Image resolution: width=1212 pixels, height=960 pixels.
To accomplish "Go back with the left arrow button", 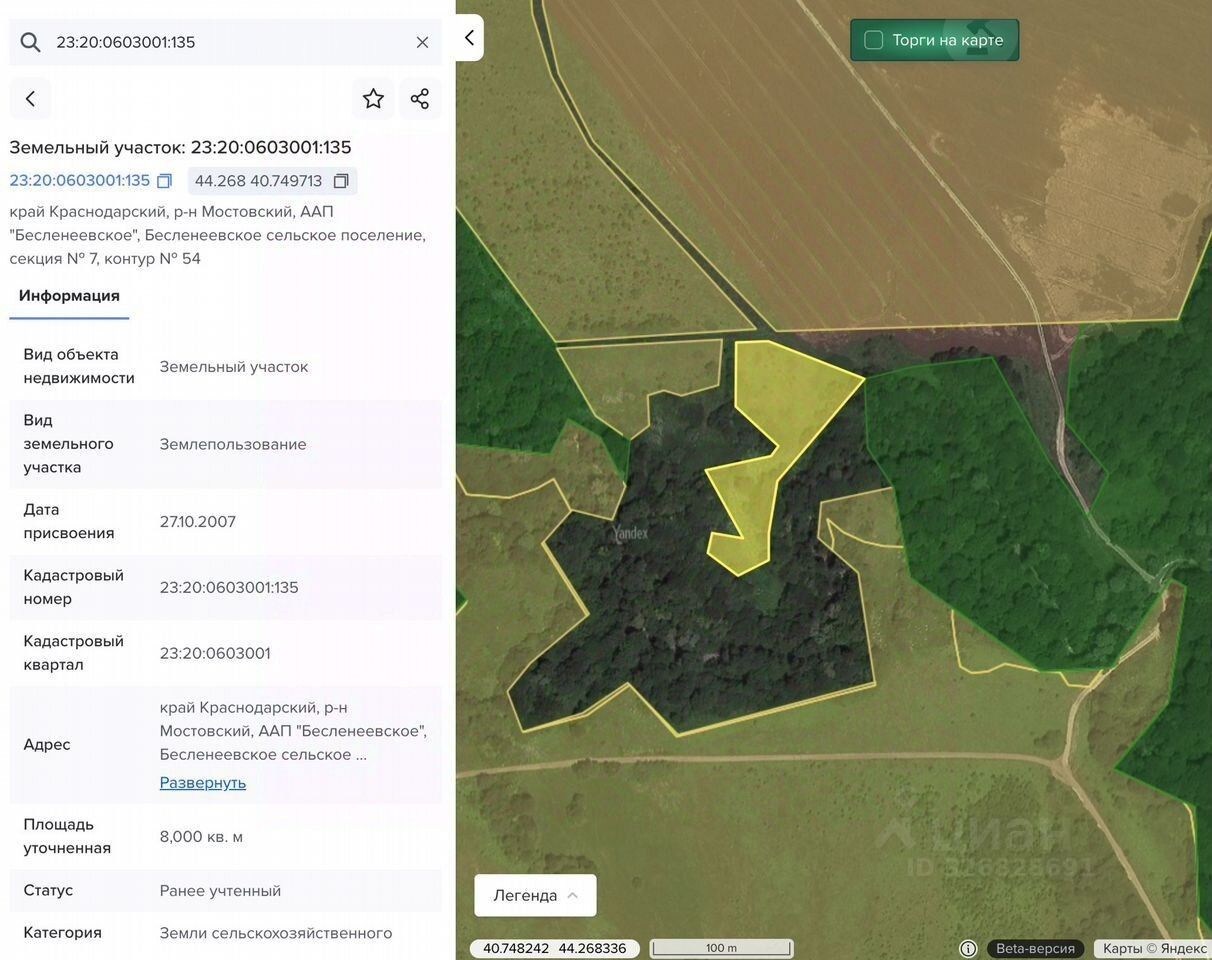I will [30, 98].
